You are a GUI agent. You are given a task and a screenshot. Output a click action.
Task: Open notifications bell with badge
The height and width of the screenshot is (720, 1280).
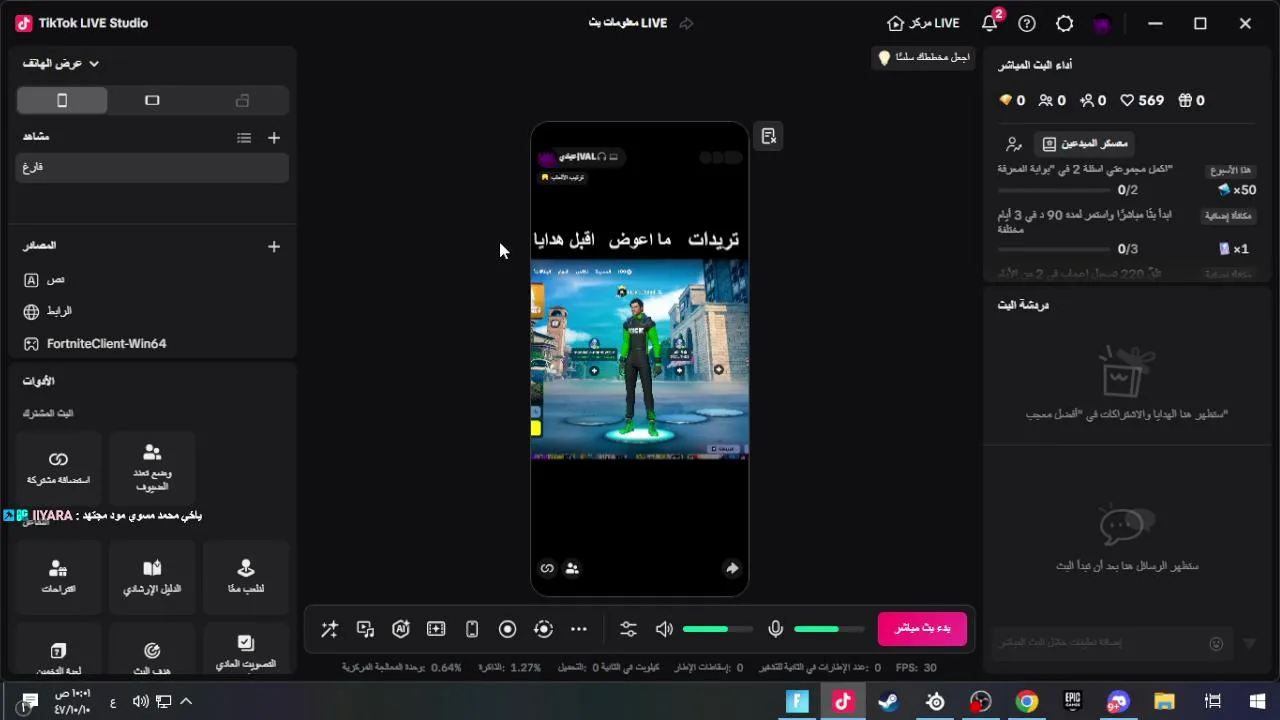[x=990, y=23]
